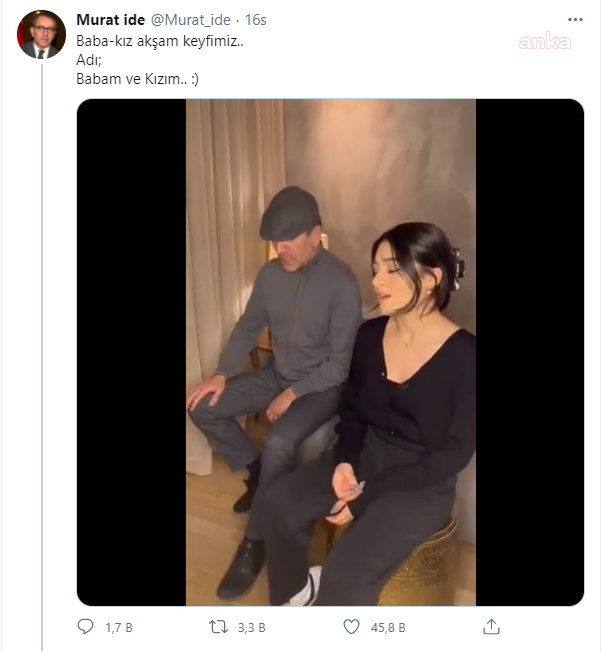Screen dimensions: 603x653
Task: Open the Murat ide display name
Action: pyautogui.click(x=110, y=20)
